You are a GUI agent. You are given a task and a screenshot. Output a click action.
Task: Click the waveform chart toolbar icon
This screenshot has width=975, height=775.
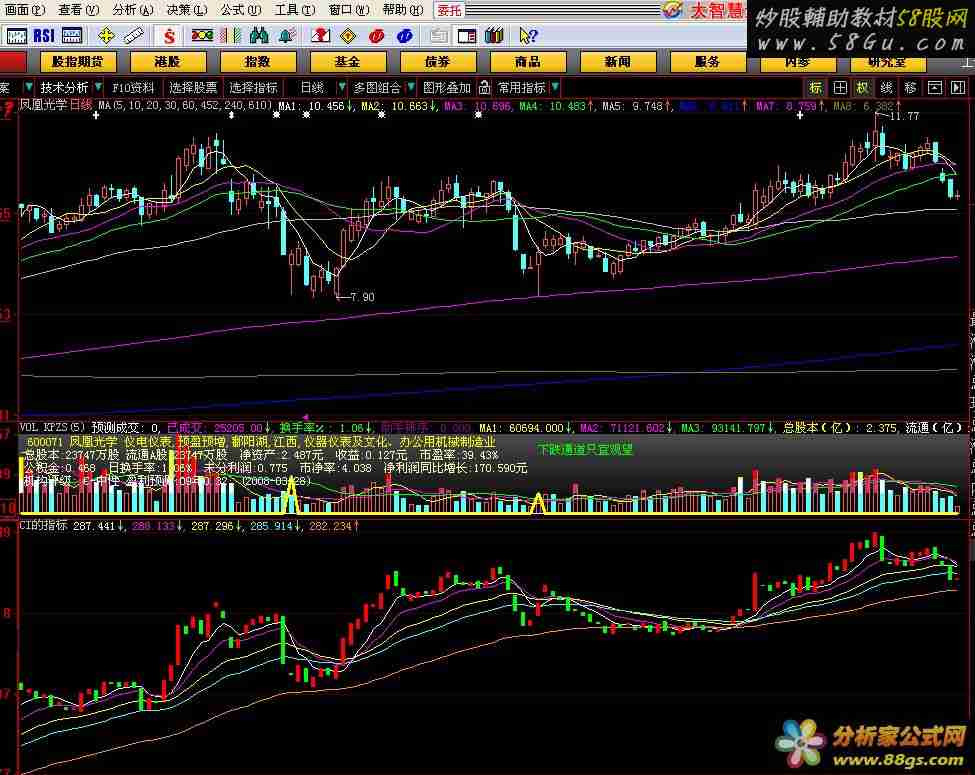click(x=16, y=36)
